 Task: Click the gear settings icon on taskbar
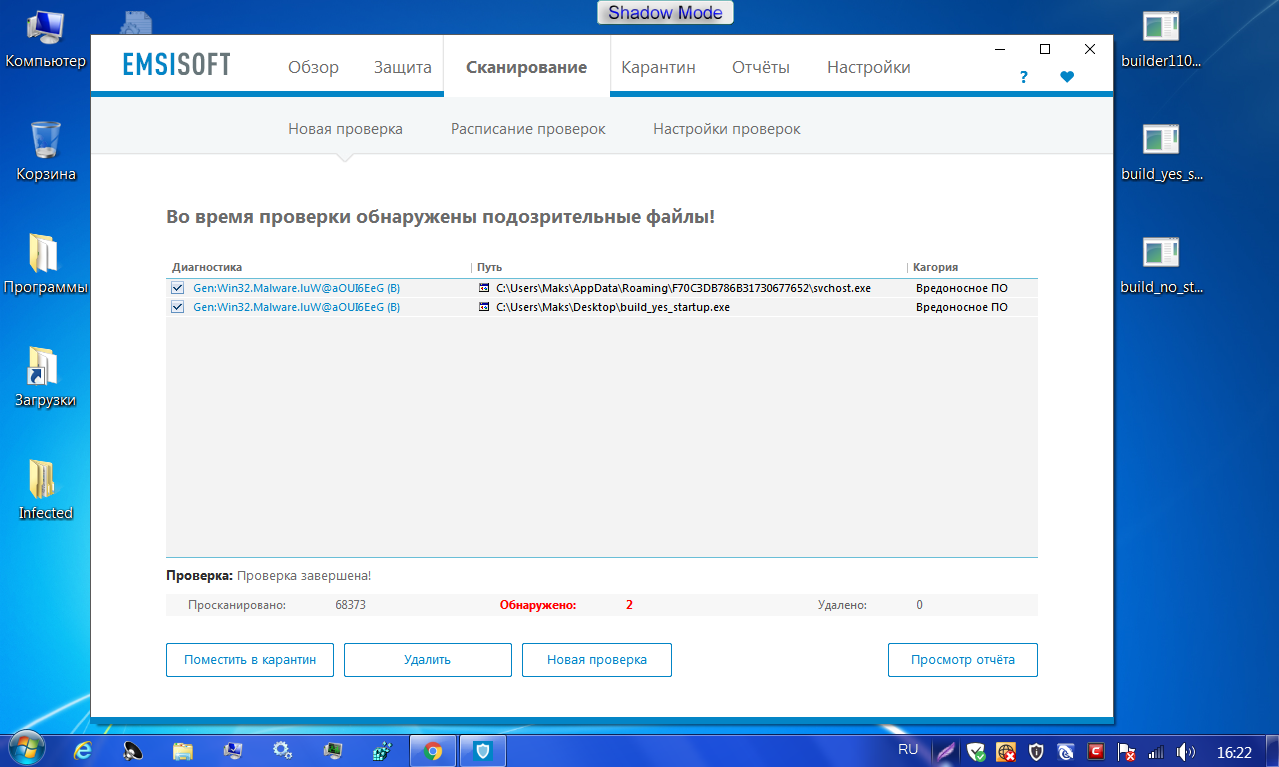[283, 750]
